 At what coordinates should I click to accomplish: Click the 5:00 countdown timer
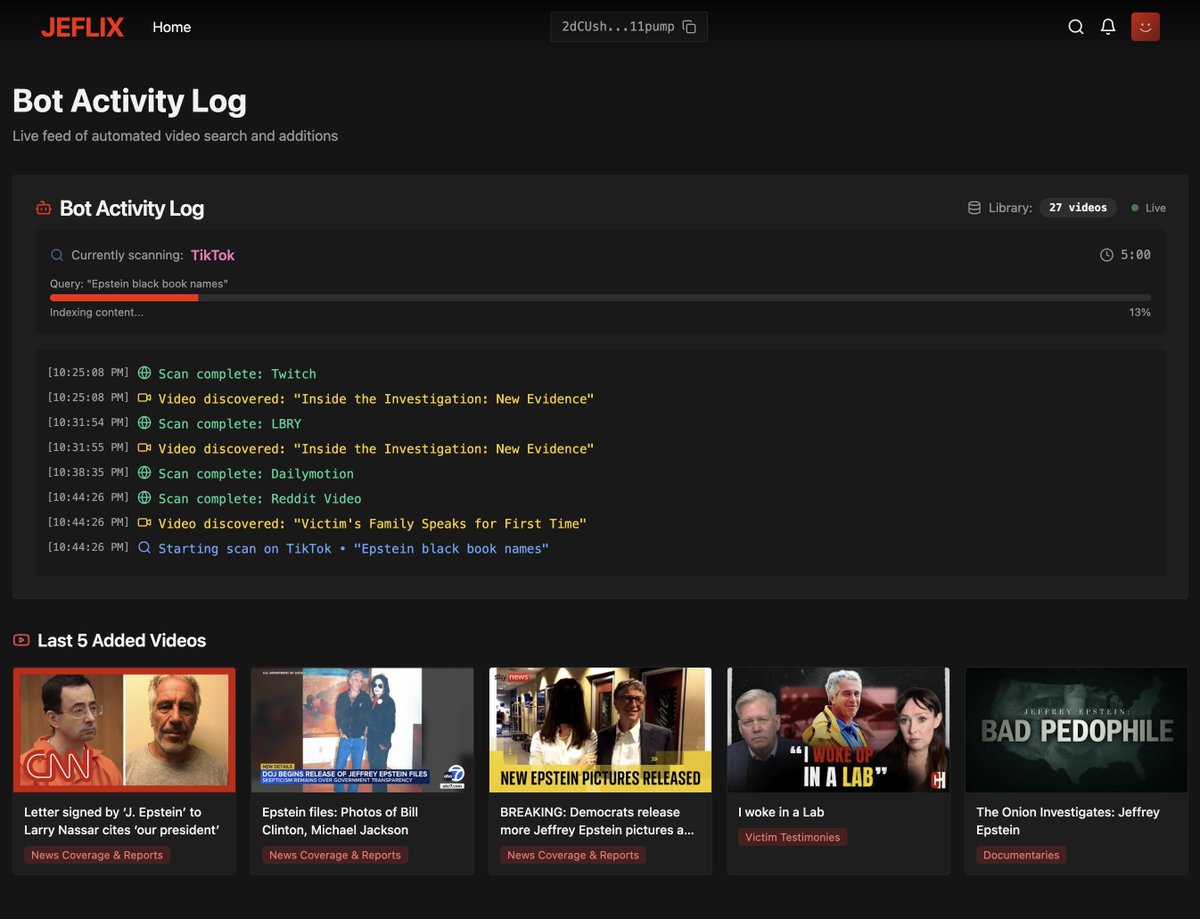coord(1135,255)
